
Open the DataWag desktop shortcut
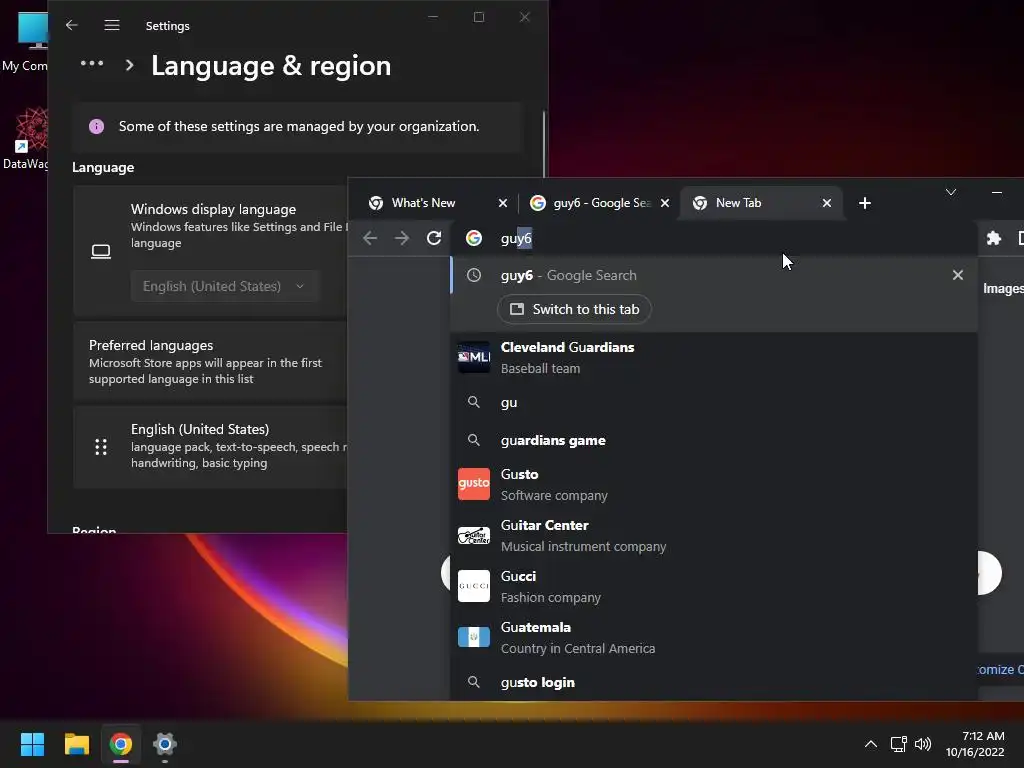(x=25, y=139)
